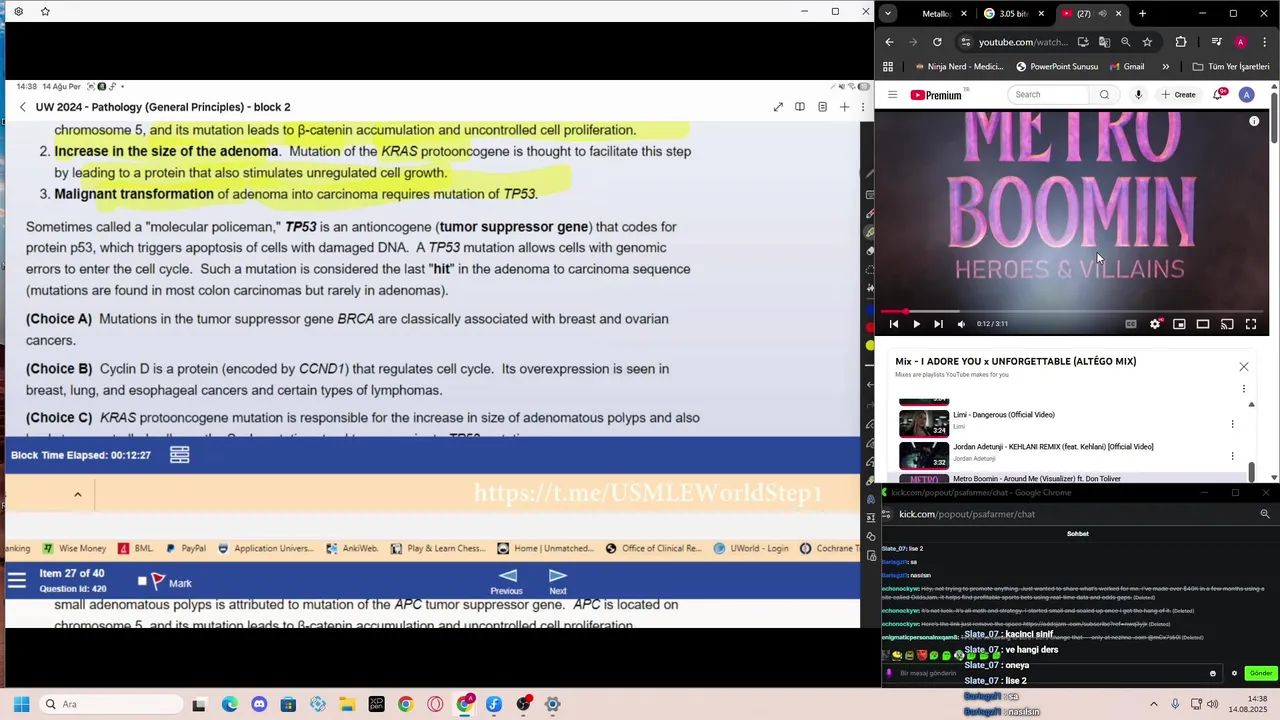The width and height of the screenshot is (1280, 720).
Task: Open options for Limi - Dangerous video
Action: (x=1232, y=424)
